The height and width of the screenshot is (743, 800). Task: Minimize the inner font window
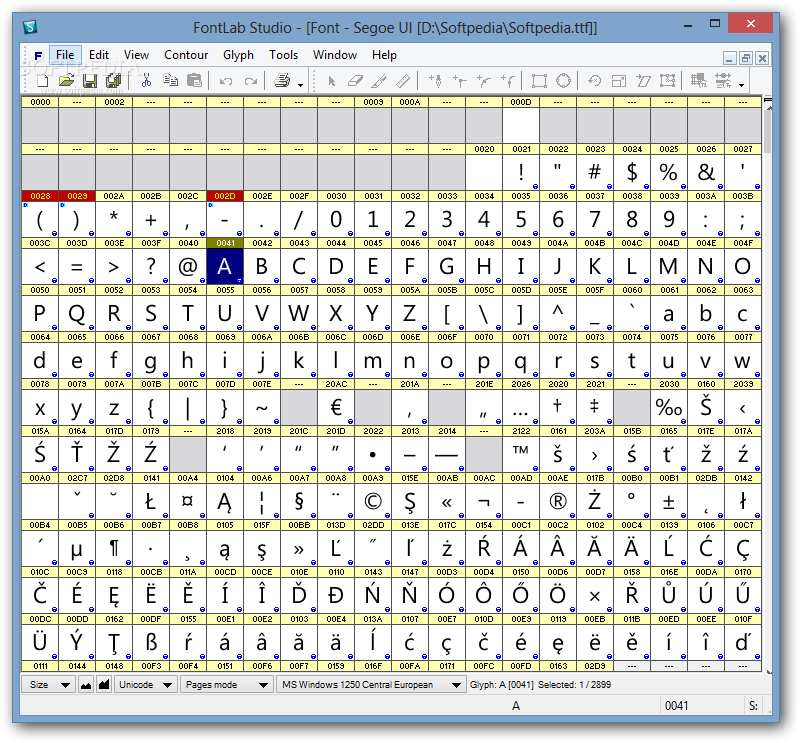pyautogui.click(x=730, y=58)
